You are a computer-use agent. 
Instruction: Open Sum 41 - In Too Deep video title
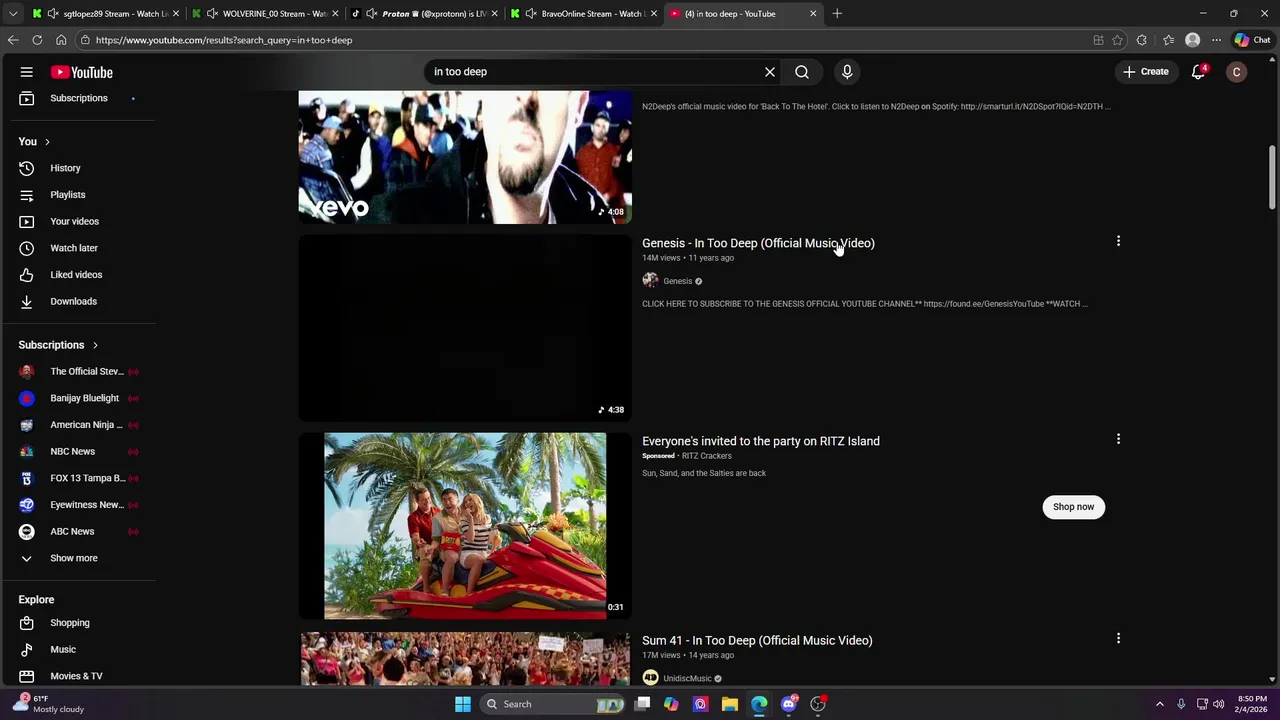click(757, 640)
